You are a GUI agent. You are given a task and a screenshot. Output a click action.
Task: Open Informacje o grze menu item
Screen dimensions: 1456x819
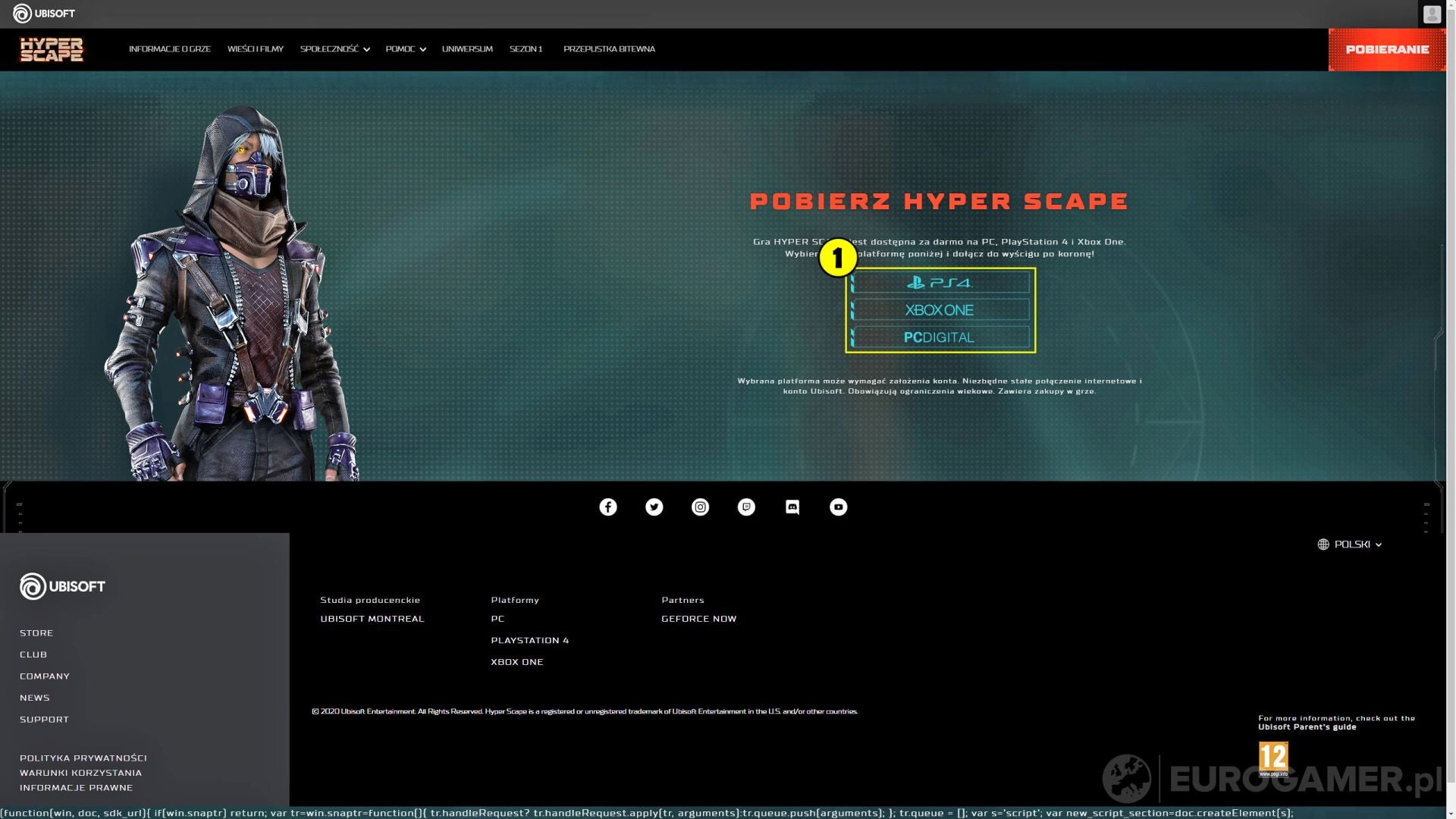point(170,49)
